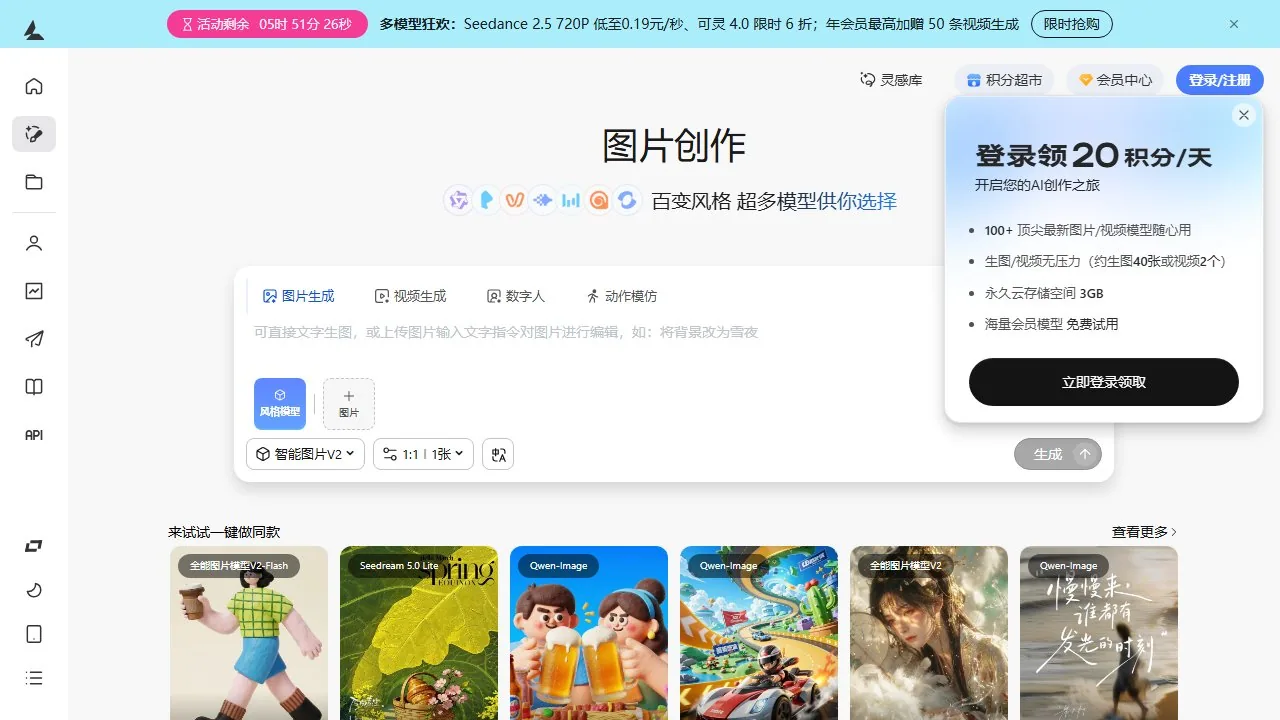Close the login rewards popup
The width and height of the screenshot is (1280, 720).
[1244, 115]
